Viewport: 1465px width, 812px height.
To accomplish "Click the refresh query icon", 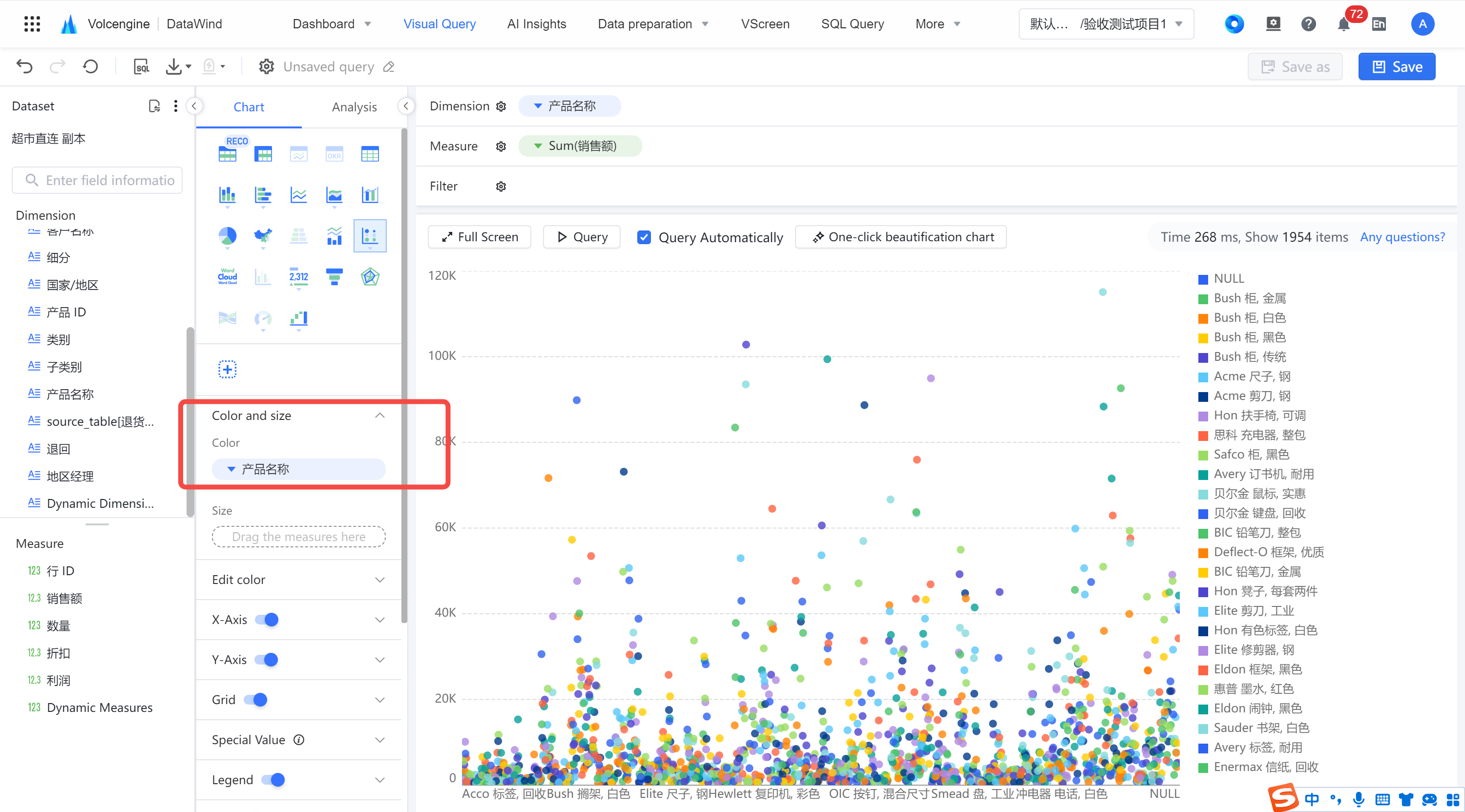I will point(90,66).
